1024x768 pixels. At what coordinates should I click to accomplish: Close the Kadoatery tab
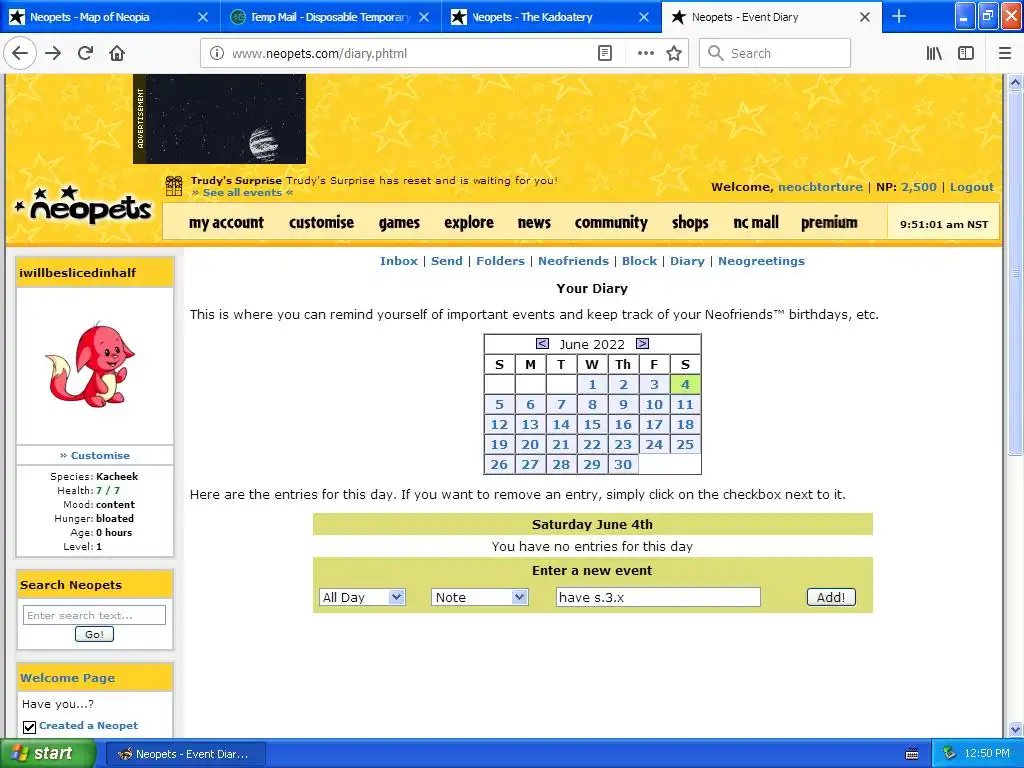(x=644, y=17)
